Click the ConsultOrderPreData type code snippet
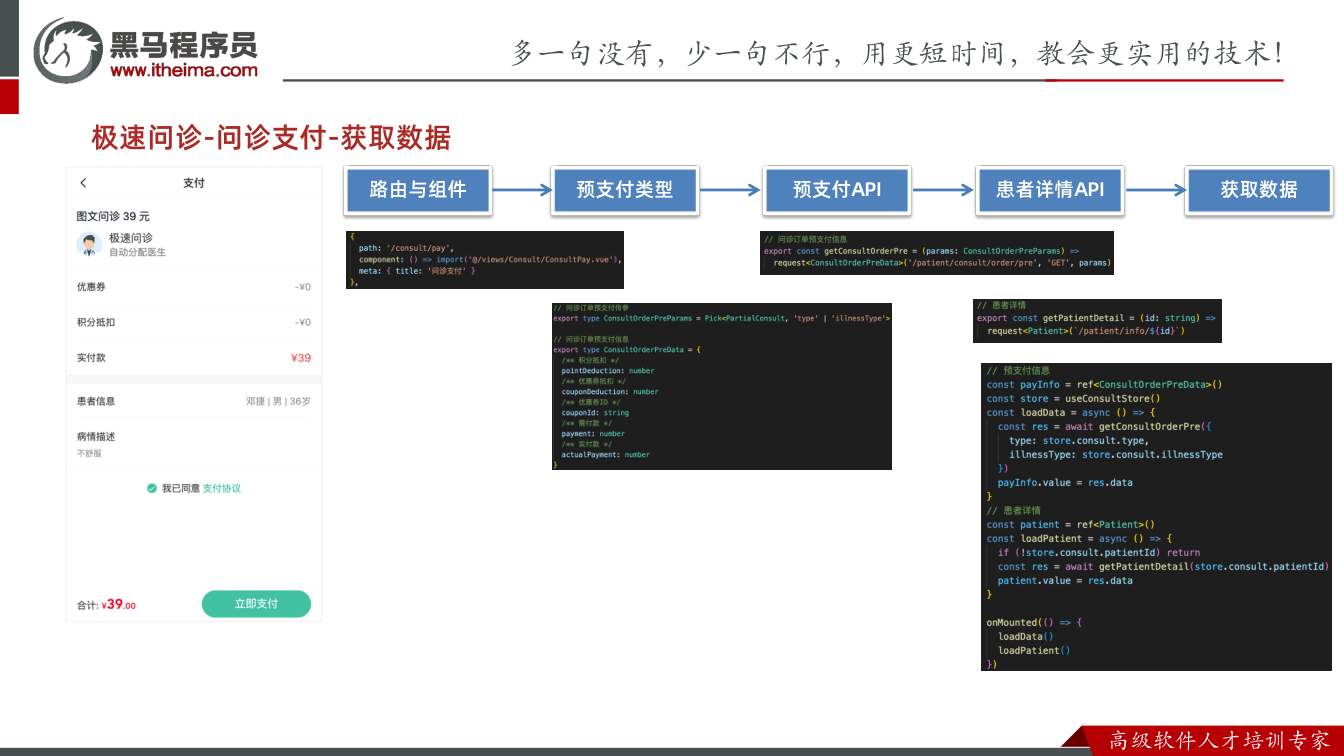This screenshot has height=756, width=1344. coord(722,386)
